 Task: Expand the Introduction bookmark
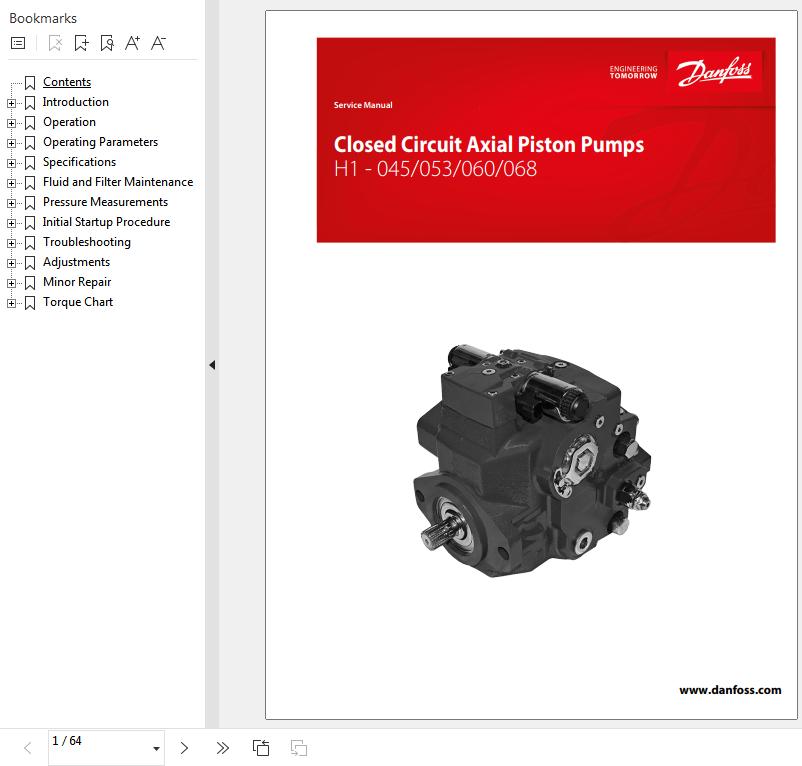coord(11,103)
